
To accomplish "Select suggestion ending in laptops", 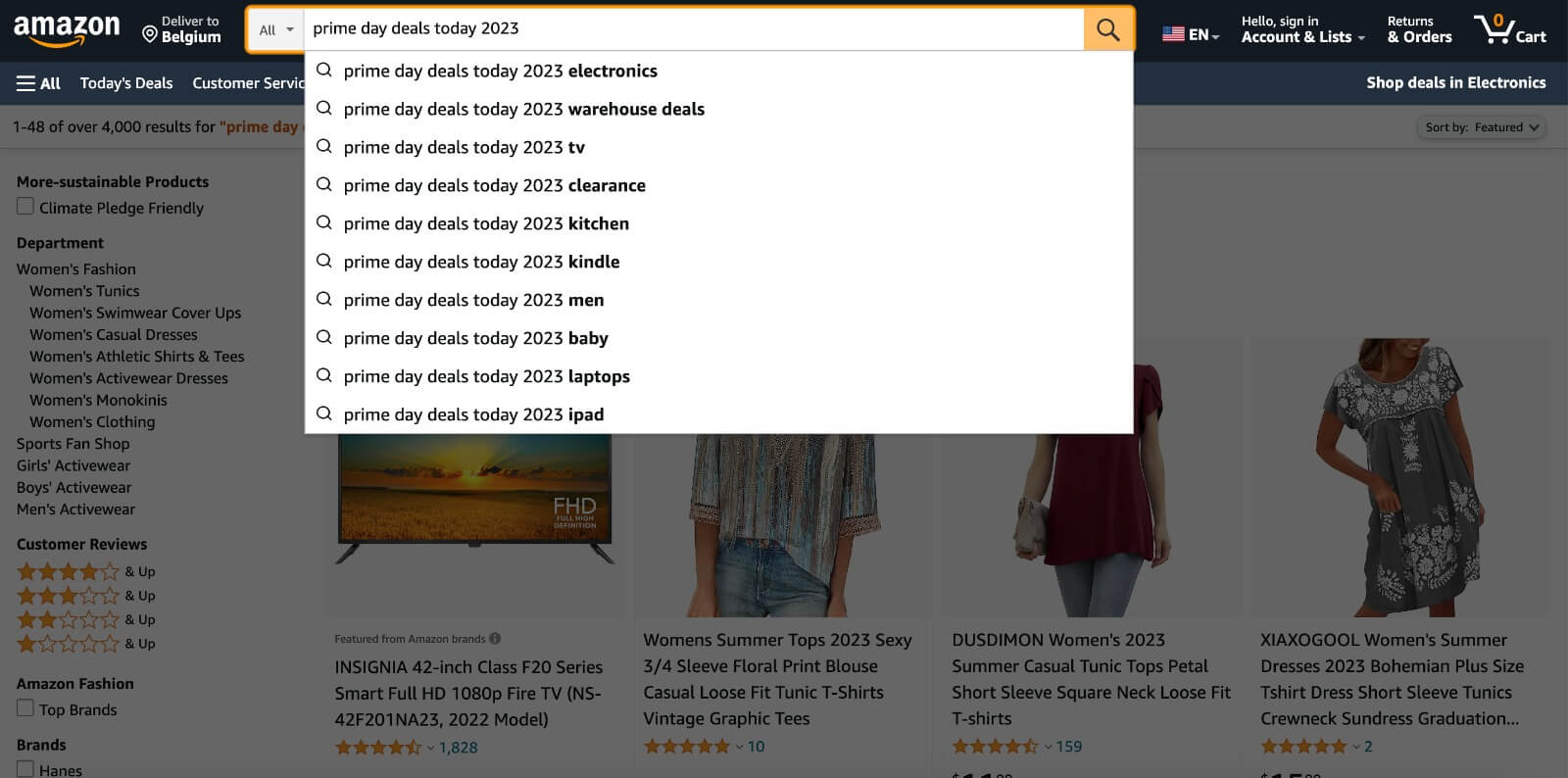I will pos(719,376).
